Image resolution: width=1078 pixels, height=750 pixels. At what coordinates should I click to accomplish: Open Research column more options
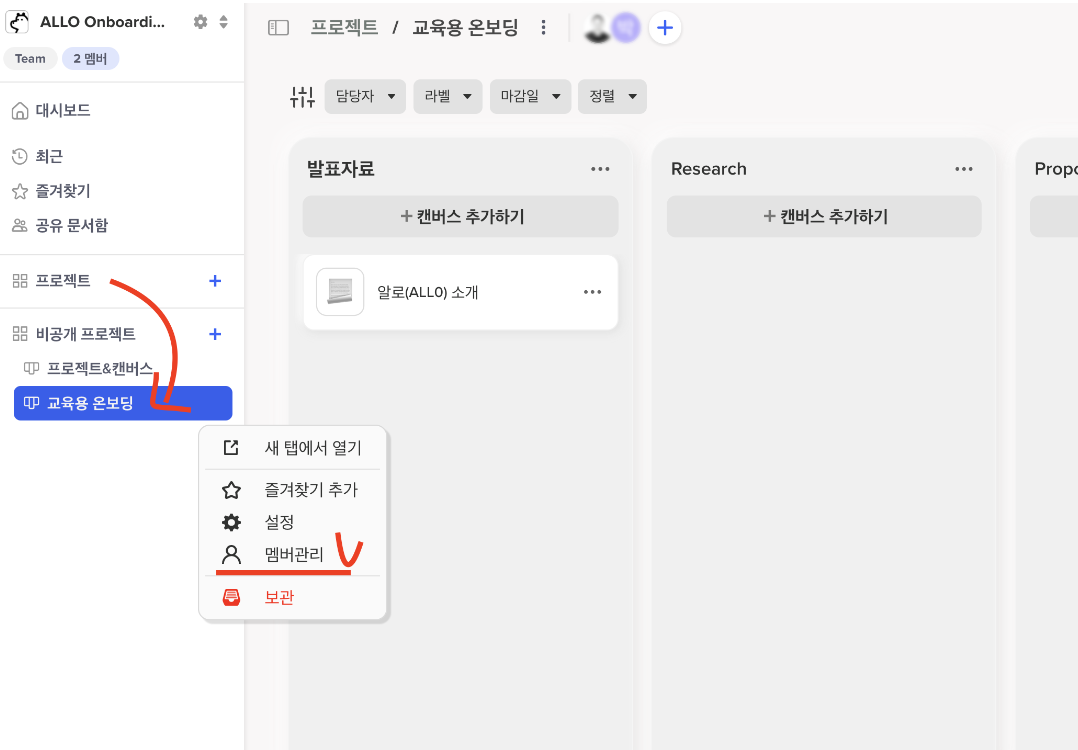[x=964, y=169]
